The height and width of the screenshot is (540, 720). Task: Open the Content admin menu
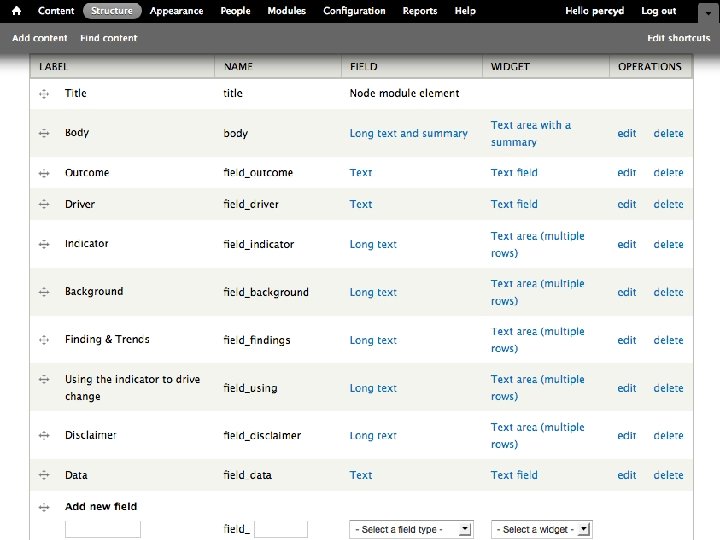56,11
